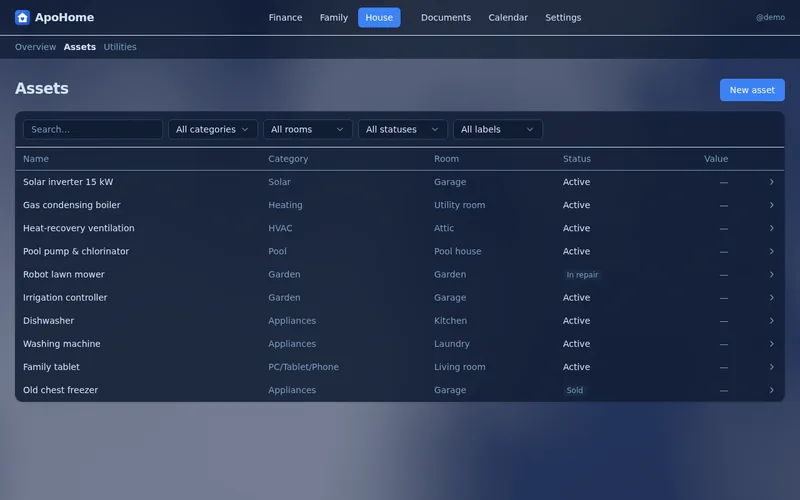This screenshot has width=800, height=500.
Task: Expand the All rooms filter
Action: click(x=308, y=130)
